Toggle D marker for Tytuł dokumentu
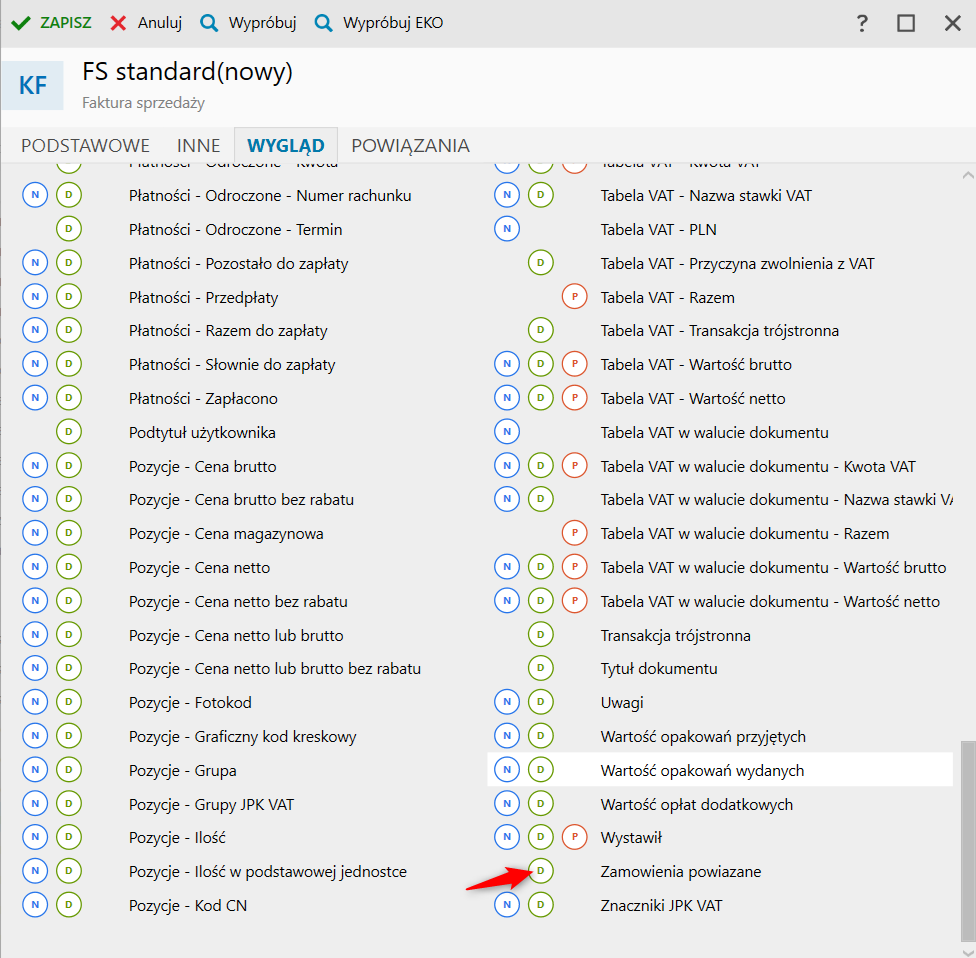 [x=540, y=669]
